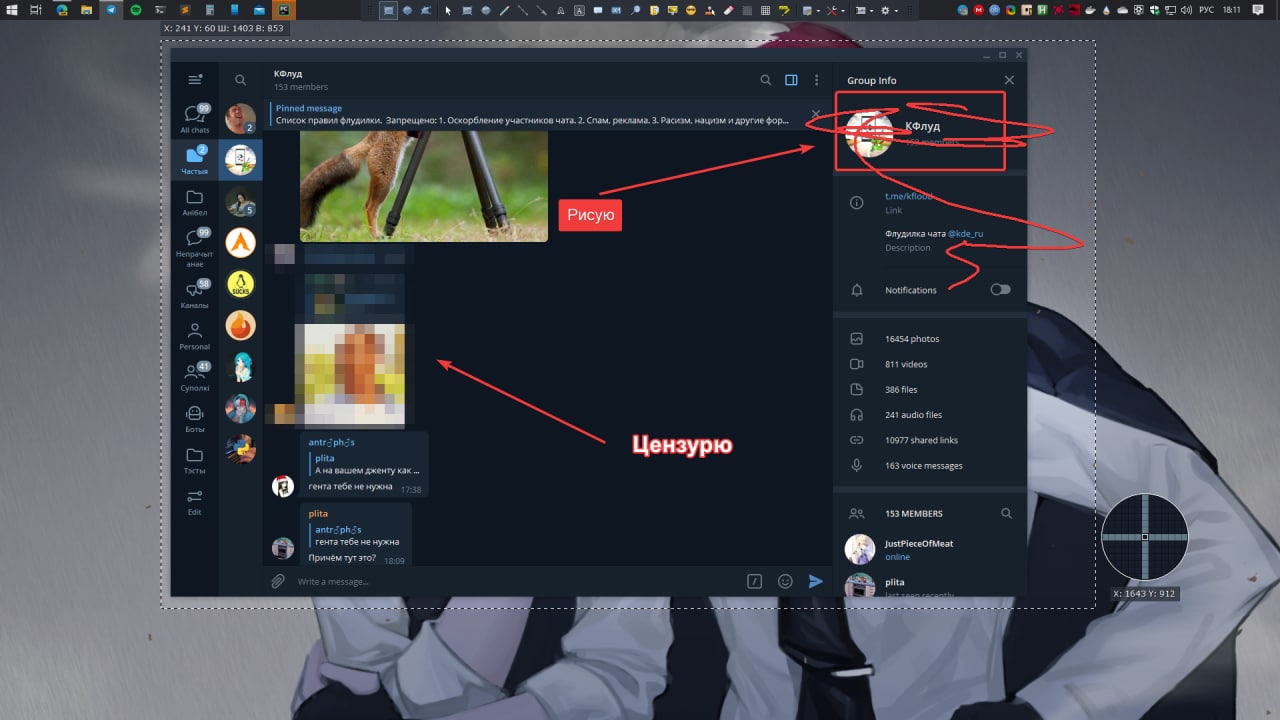Open the chat with orange arrow logo avatar
Screen dimensions: 1280x720
click(x=240, y=242)
